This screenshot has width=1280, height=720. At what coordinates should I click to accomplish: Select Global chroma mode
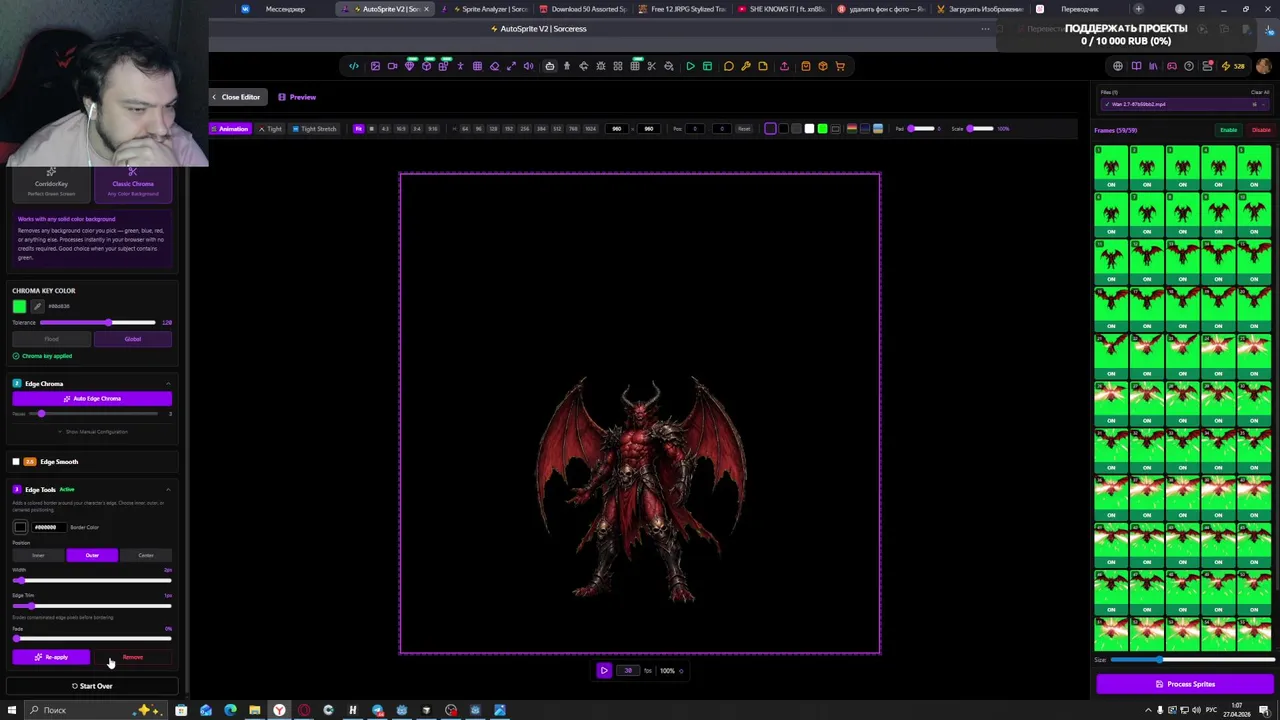[x=133, y=339]
